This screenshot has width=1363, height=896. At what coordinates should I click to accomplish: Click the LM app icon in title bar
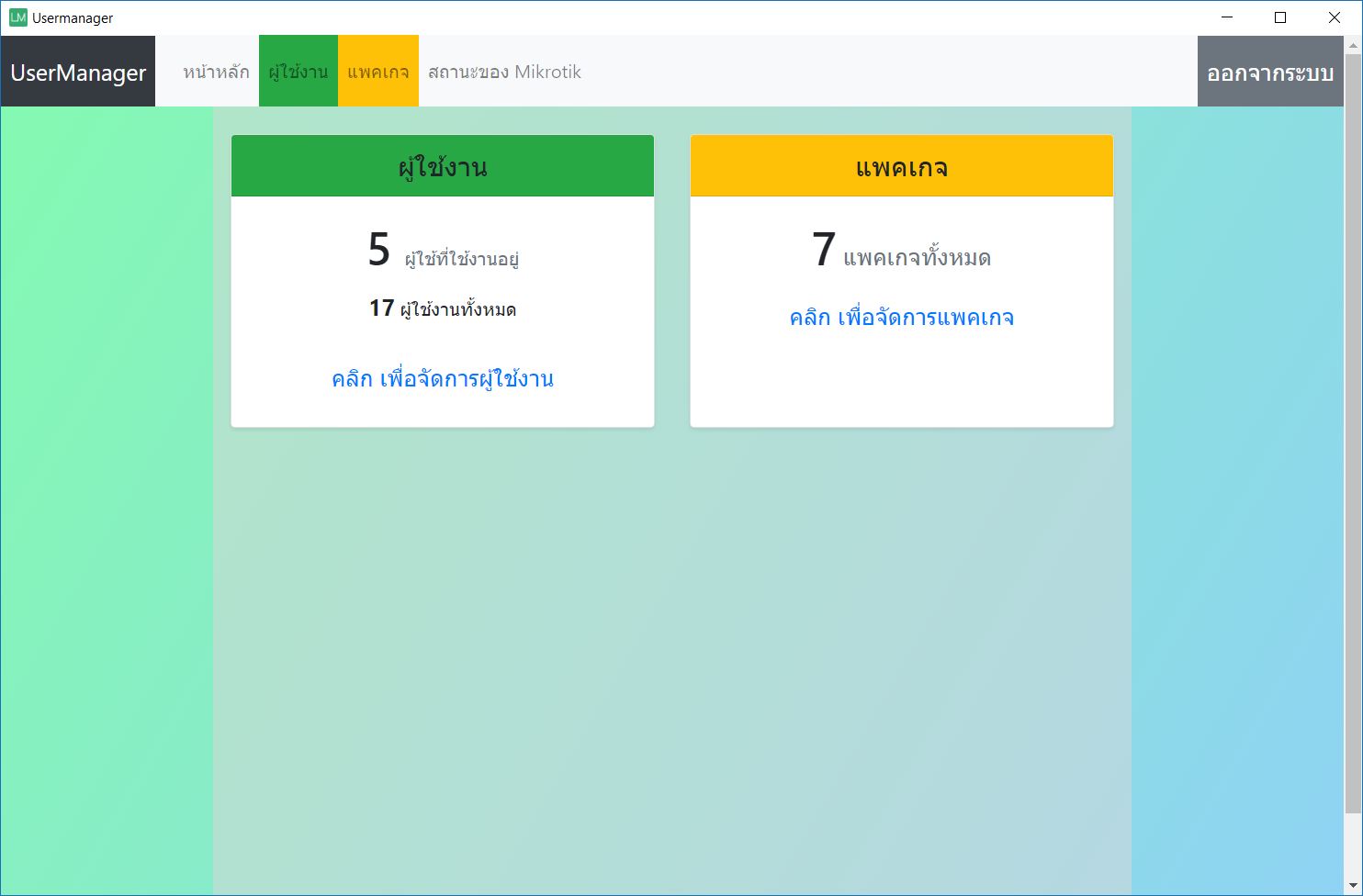(x=17, y=17)
